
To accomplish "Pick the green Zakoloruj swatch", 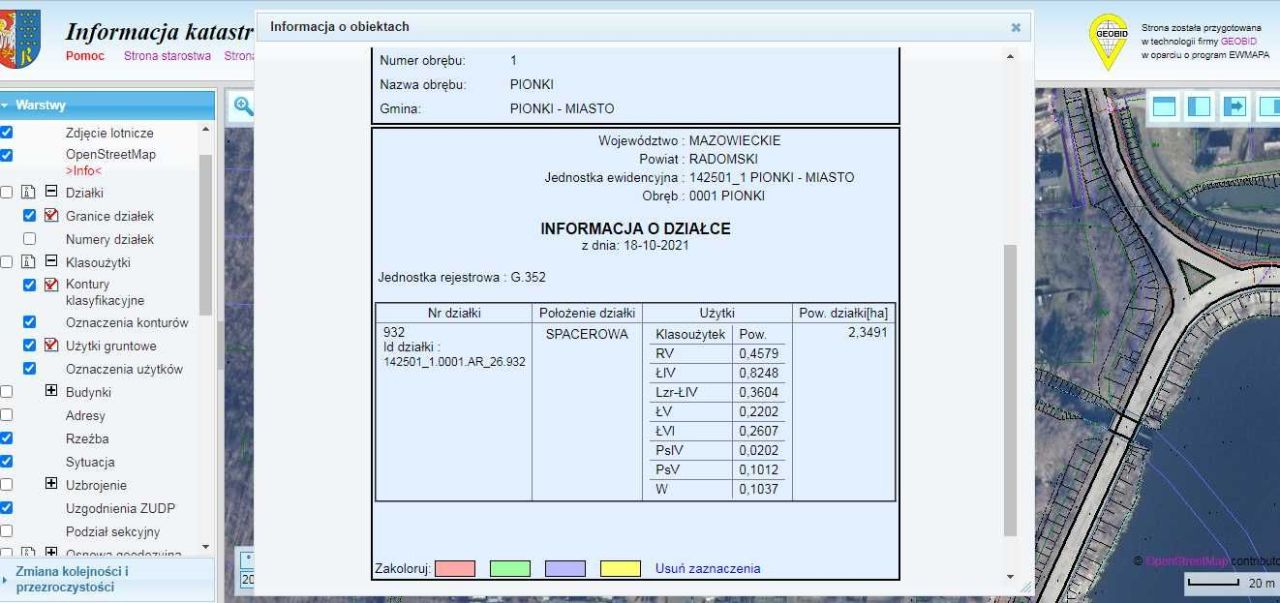I will (510, 569).
